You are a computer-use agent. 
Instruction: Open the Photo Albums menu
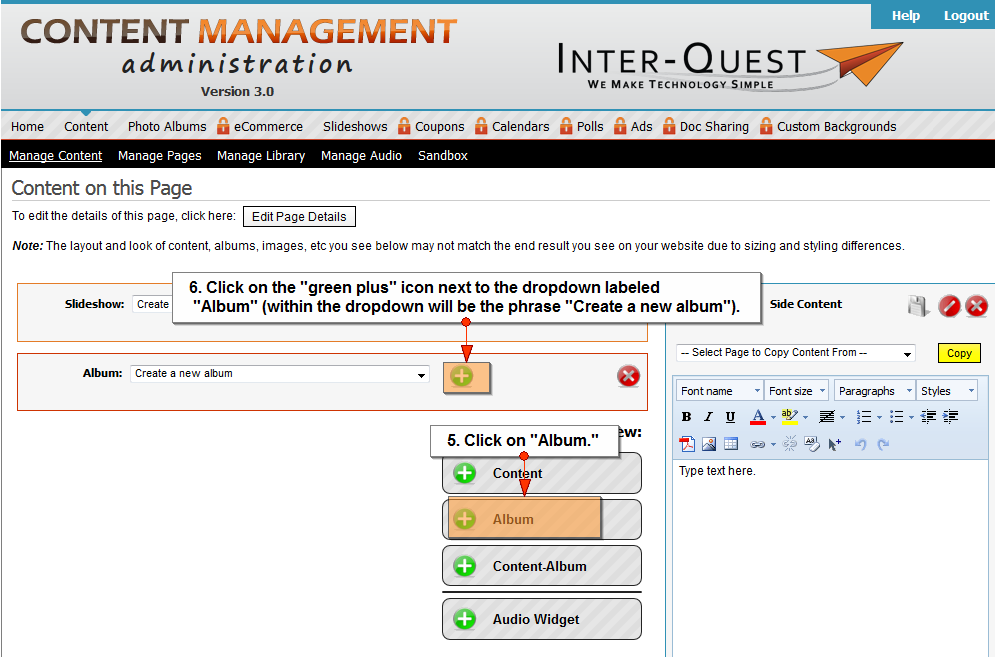pos(166,127)
